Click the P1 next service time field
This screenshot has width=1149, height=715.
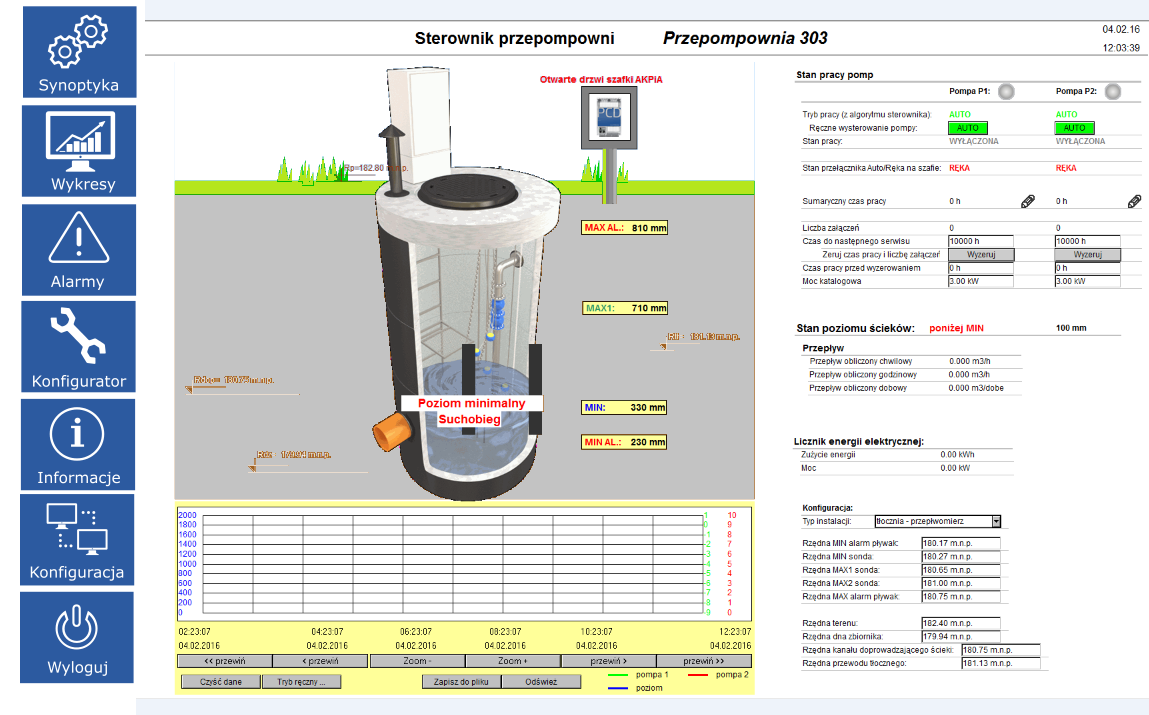[980, 241]
